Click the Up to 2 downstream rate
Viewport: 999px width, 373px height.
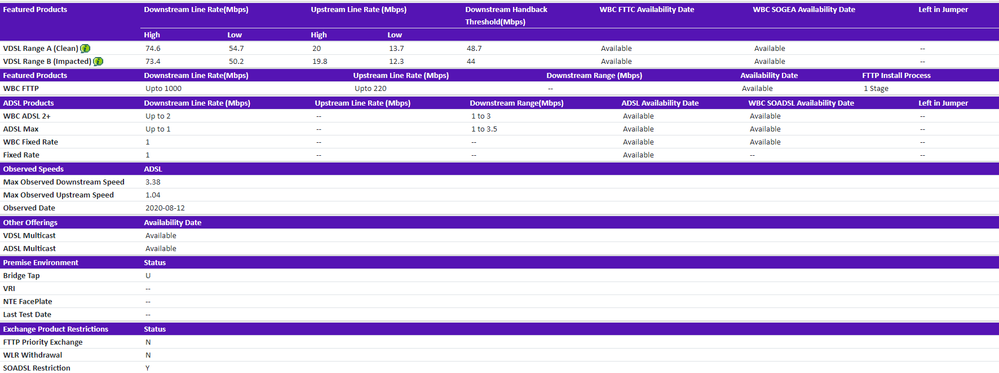tap(158, 116)
